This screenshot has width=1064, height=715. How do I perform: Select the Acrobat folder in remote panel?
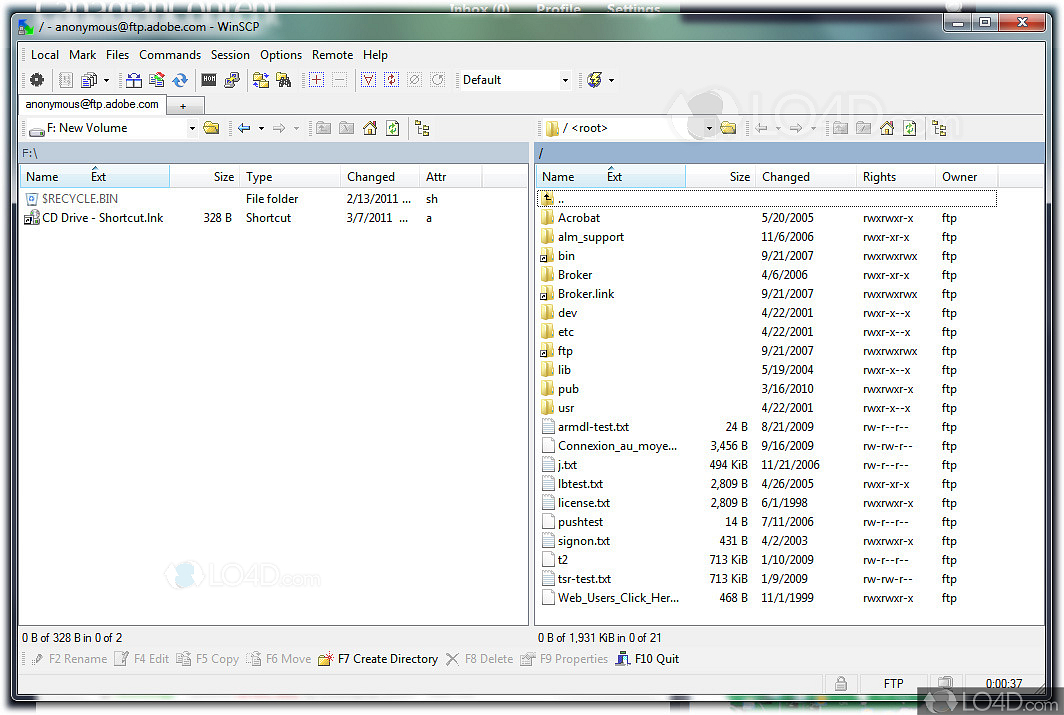[578, 218]
